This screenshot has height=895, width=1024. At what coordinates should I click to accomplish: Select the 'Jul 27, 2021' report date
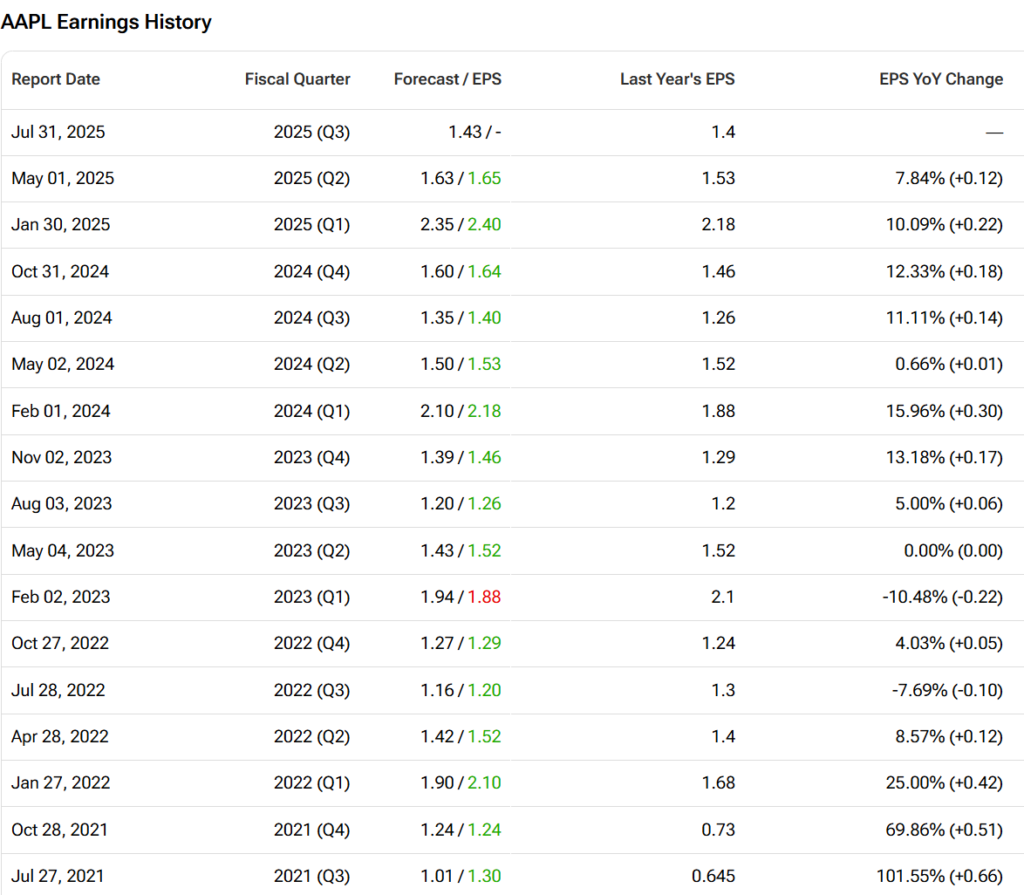pyautogui.click(x=57, y=876)
